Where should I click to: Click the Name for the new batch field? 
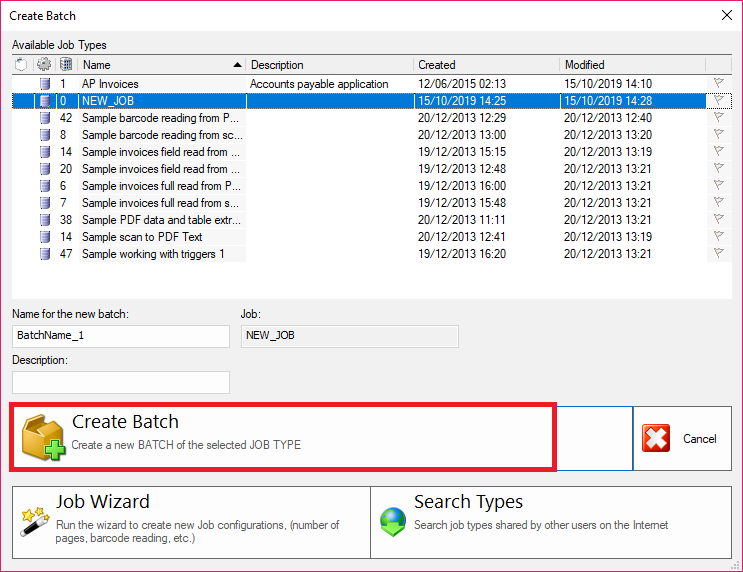(121, 336)
